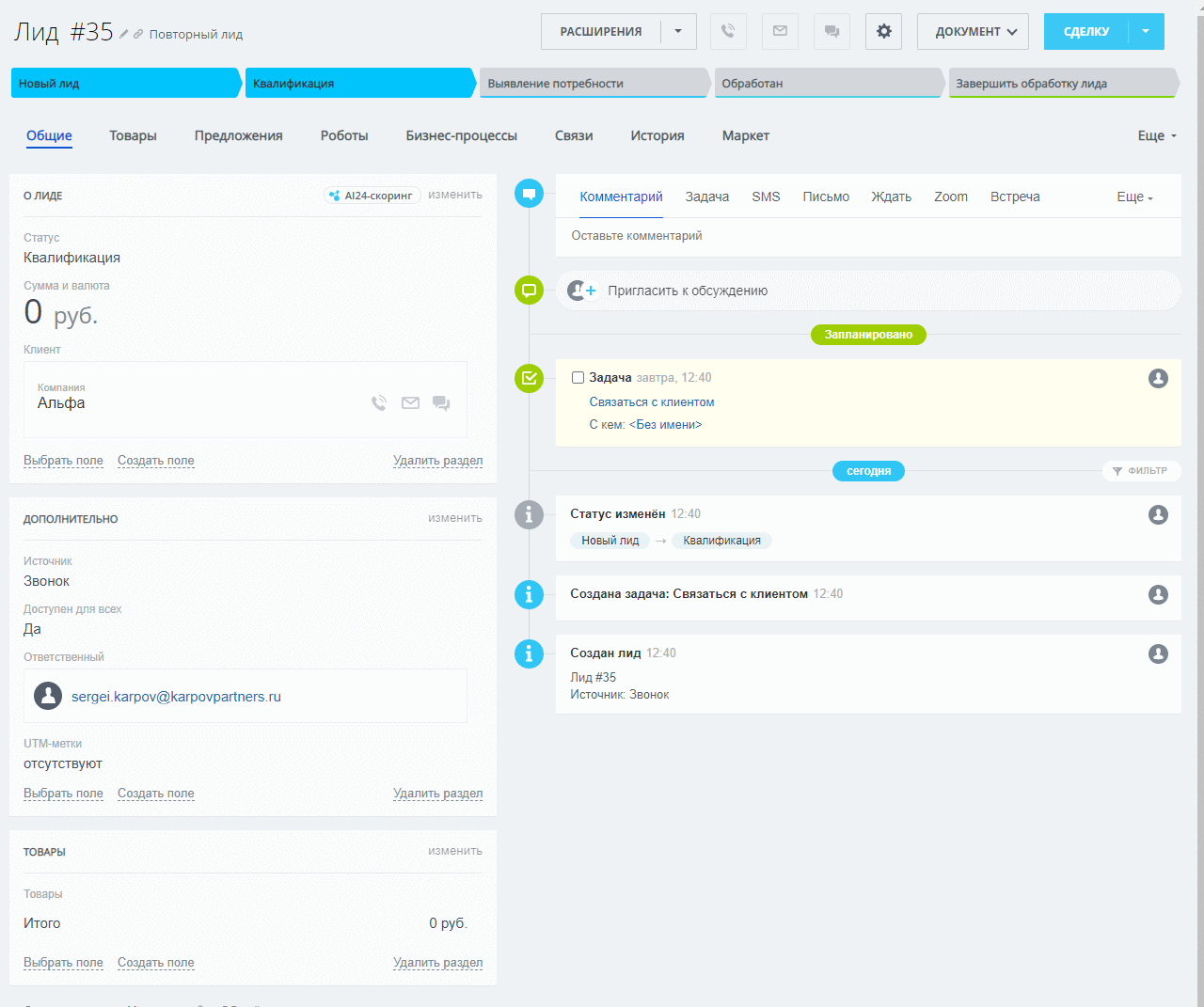Click pencil edit icon next to lead title
This screenshot has height=1007, width=1204.
coord(124,34)
